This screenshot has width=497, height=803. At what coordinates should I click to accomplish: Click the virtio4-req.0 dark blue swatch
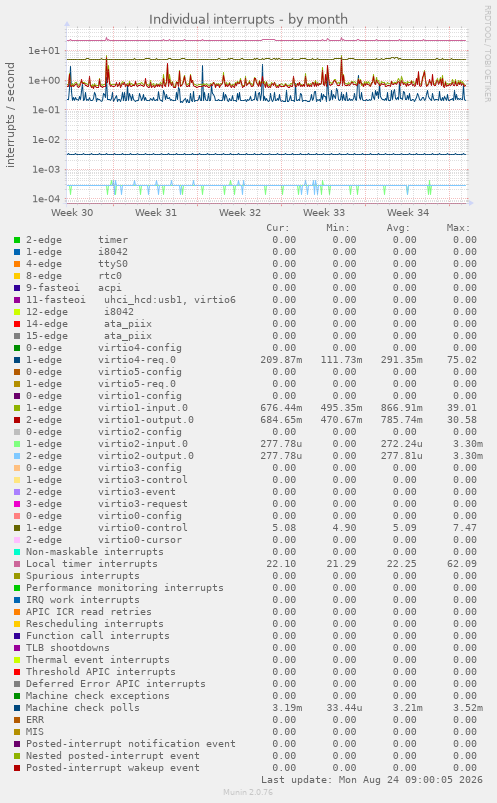pyautogui.click(x=17, y=360)
